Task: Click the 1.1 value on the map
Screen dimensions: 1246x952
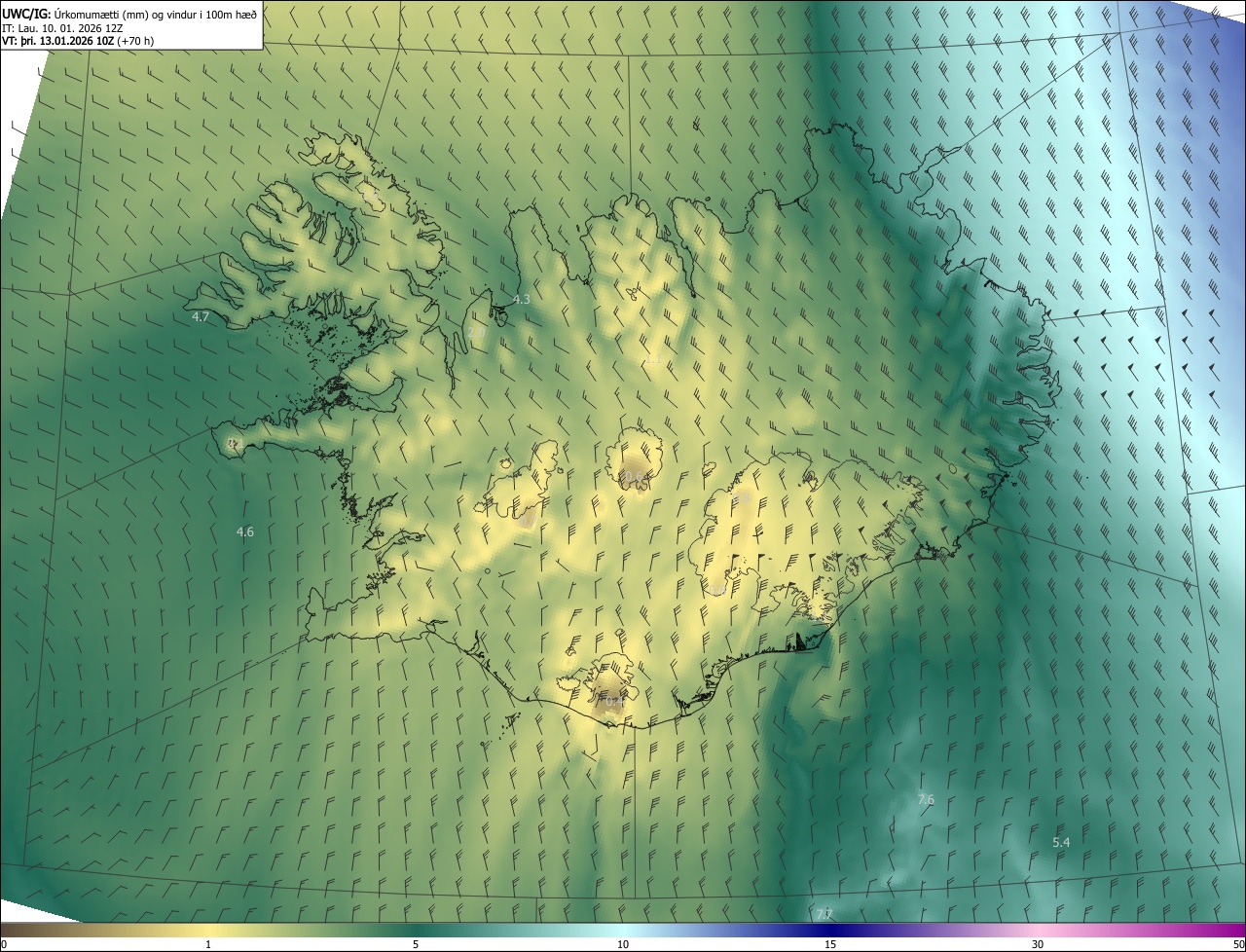Action: [x=653, y=360]
